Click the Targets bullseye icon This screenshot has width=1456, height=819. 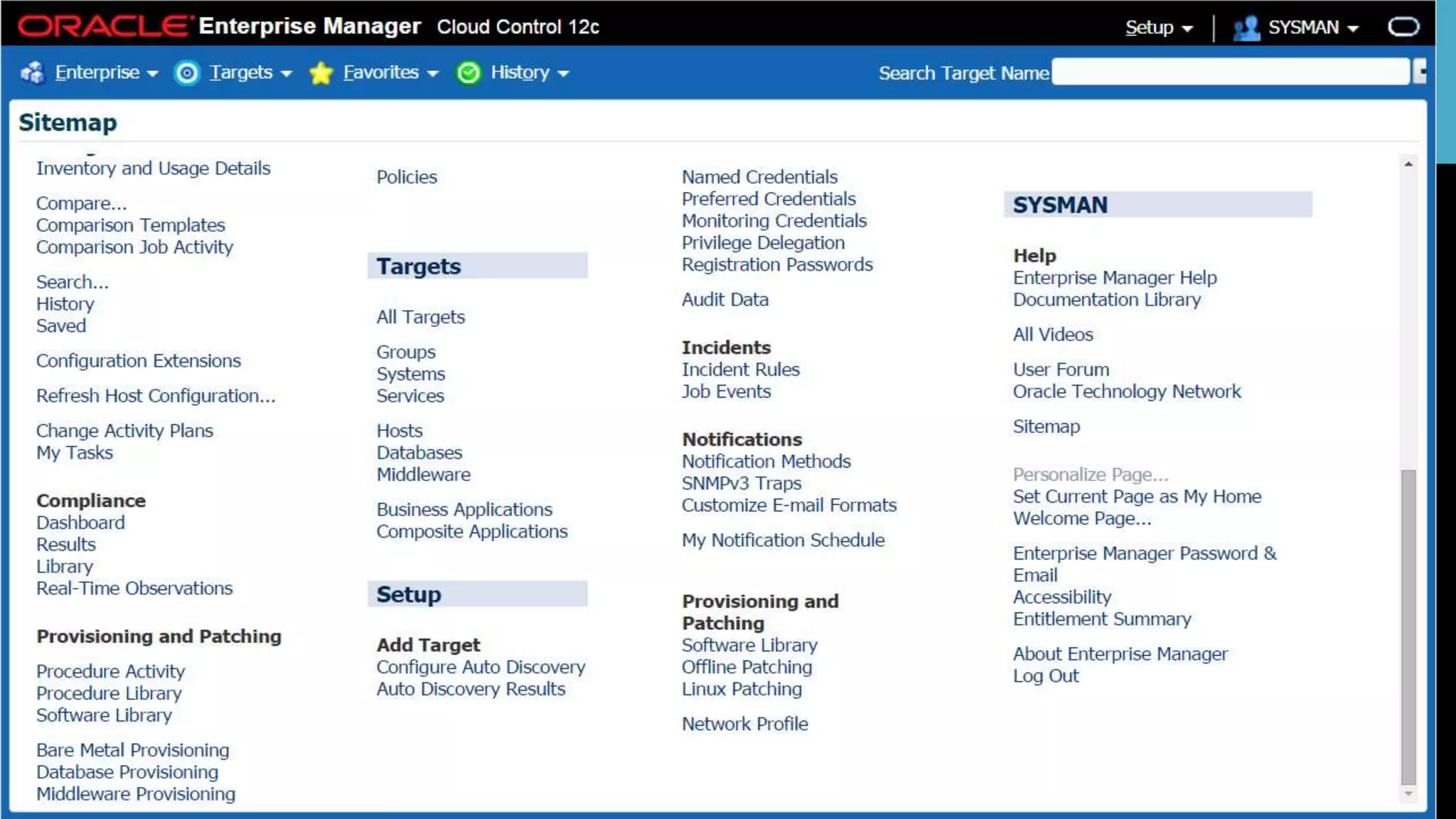(187, 73)
